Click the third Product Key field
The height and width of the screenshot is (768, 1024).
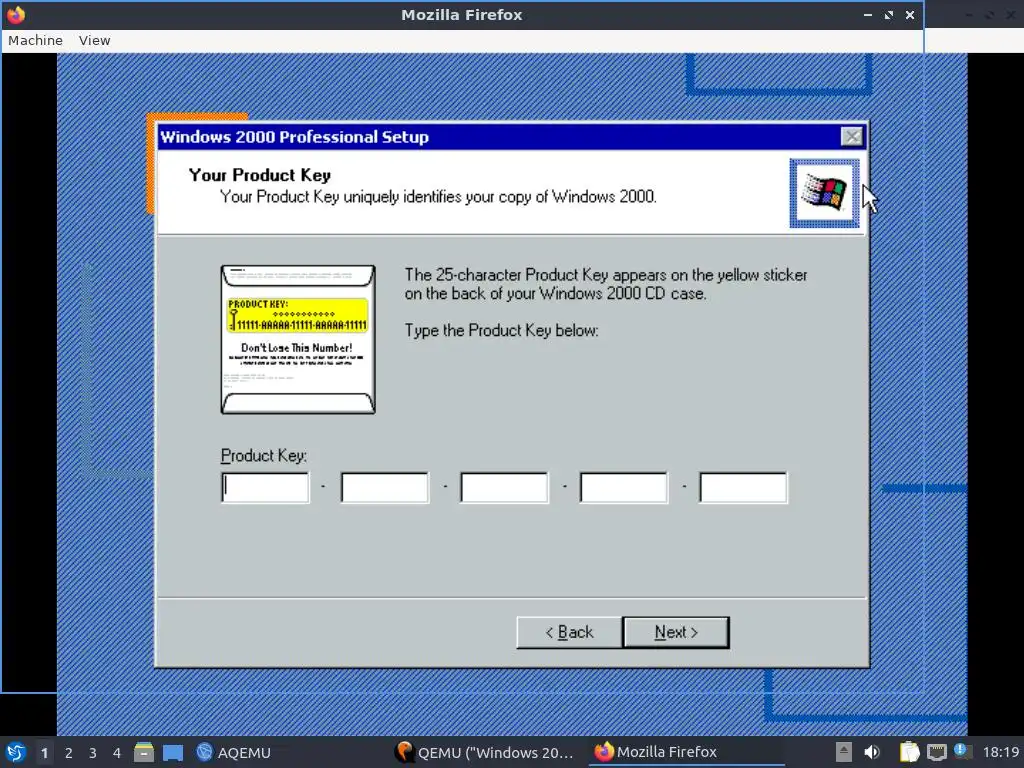pyautogui.click(x=504, y=488)
